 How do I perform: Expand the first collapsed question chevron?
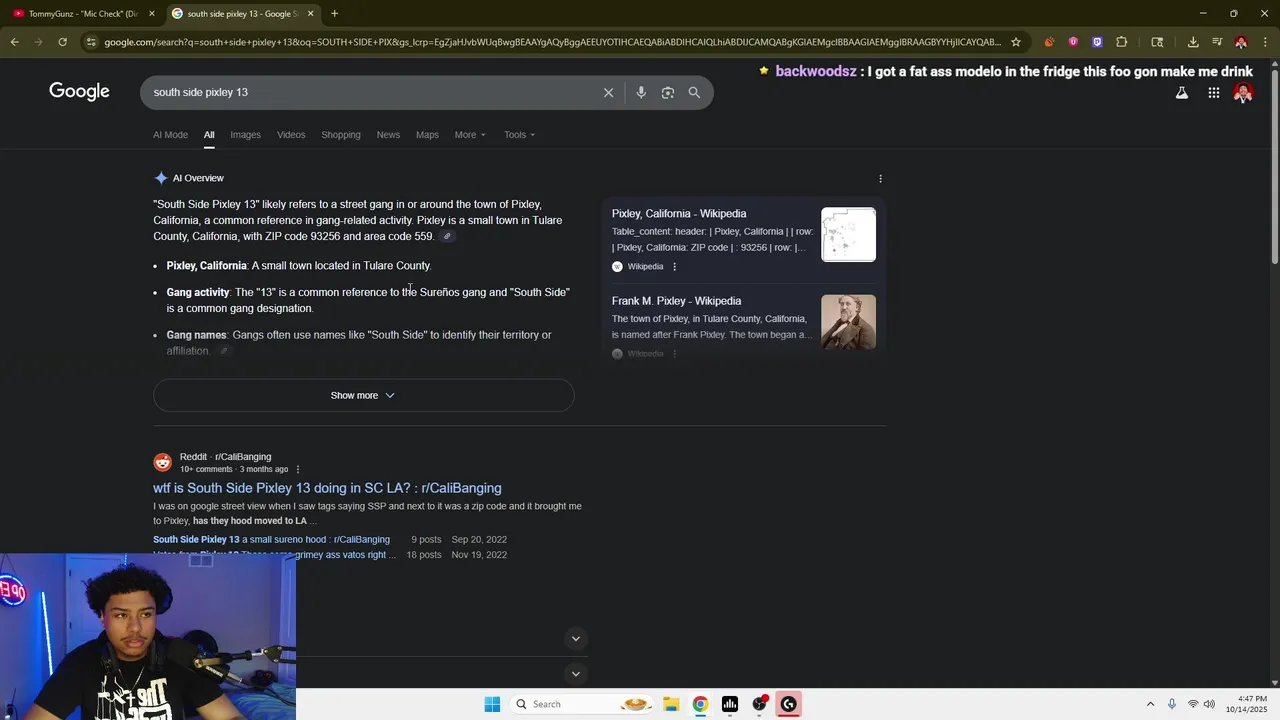click(575, 638)
